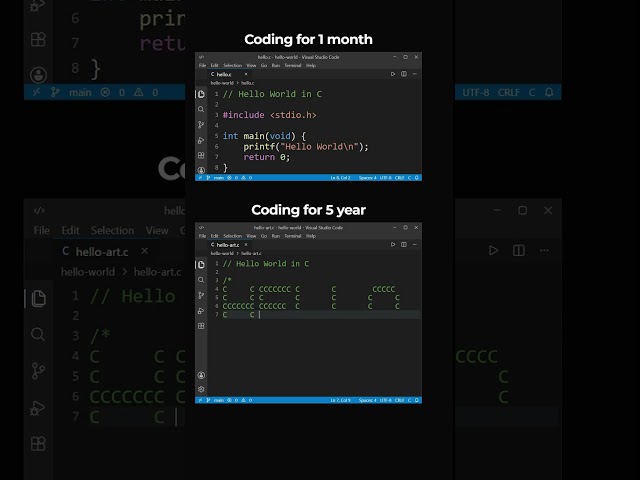Open errors and warnings count in hello.c status bar
Viewport: 640px width, 480px height.
click(x=240, y=178)
